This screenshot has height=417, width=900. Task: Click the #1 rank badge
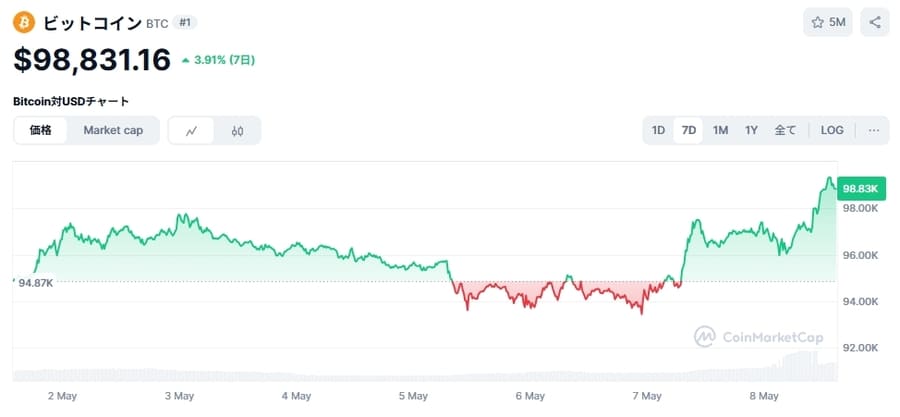tap(185, 22)
